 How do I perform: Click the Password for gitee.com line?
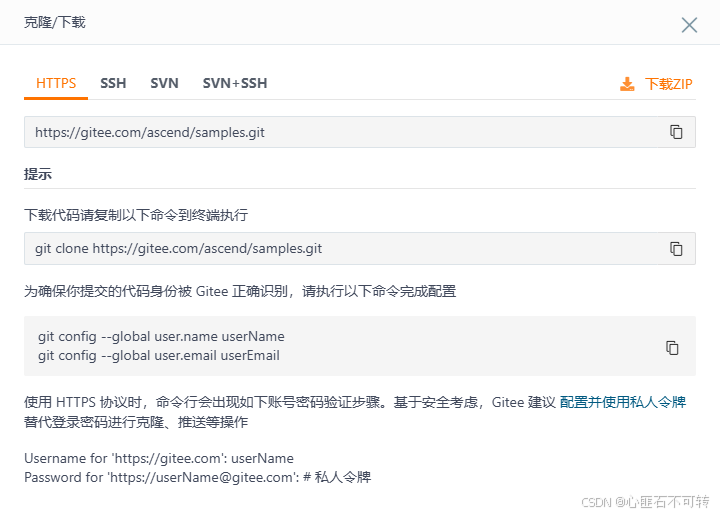pos(197,477)
